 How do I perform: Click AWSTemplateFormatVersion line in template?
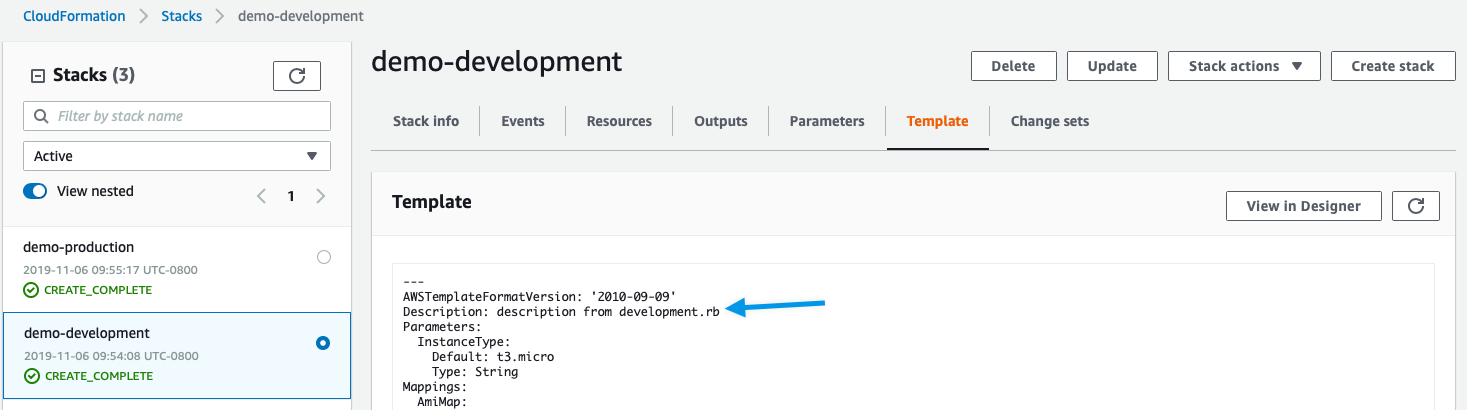point(540,296)
